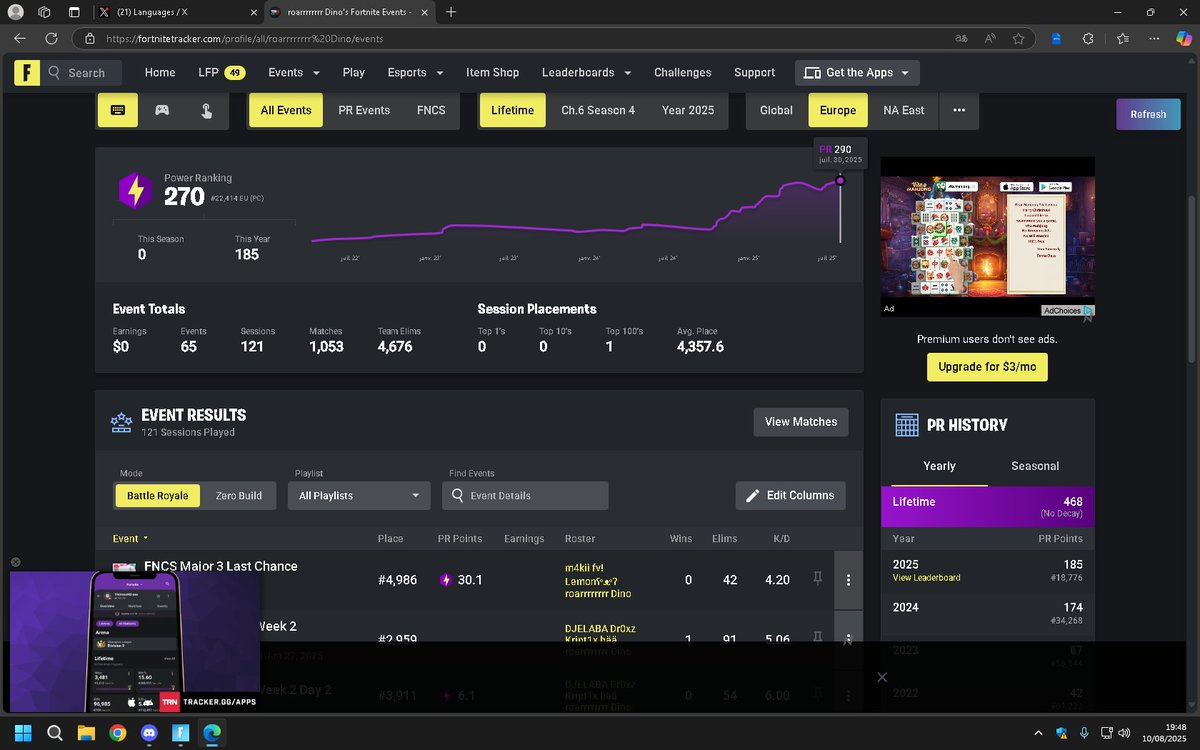Switch mode to Zero Build
Image resolution: width=1200 pixels, height=750 pixels.
tap(239, 496)
